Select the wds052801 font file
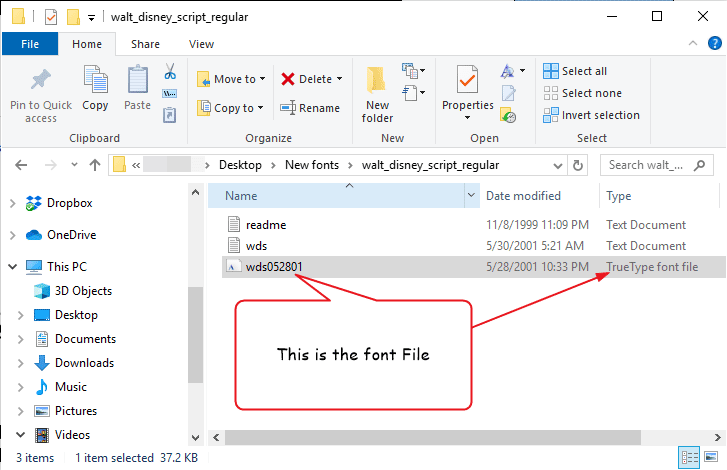This screenshot has width=727, height=470. pos(474,267)
